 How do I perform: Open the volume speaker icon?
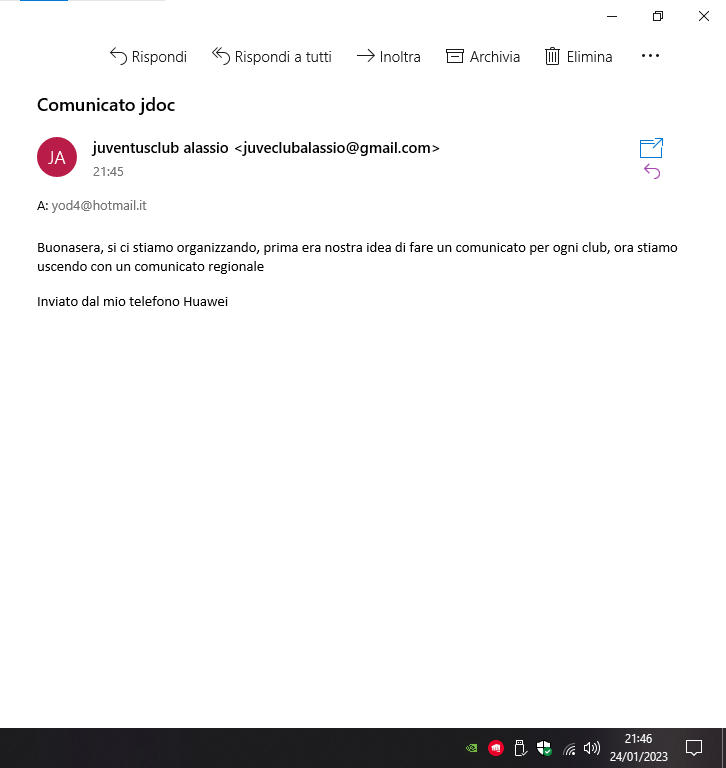[592, 748]
